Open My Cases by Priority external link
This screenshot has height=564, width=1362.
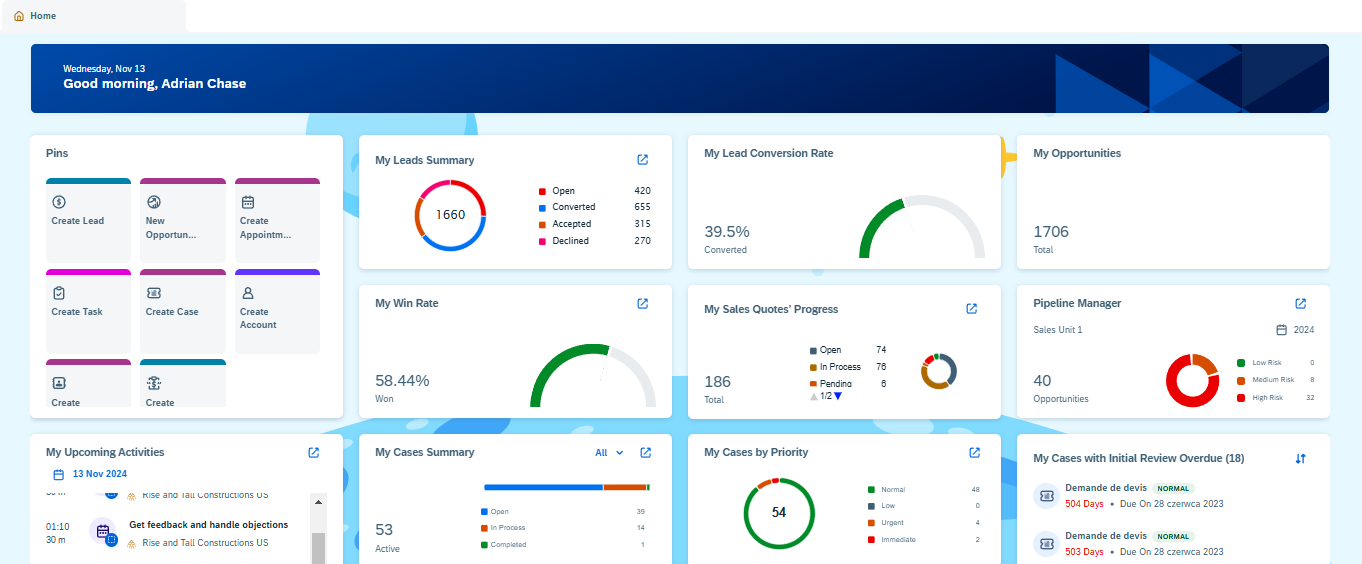click(x=975, y=453)
